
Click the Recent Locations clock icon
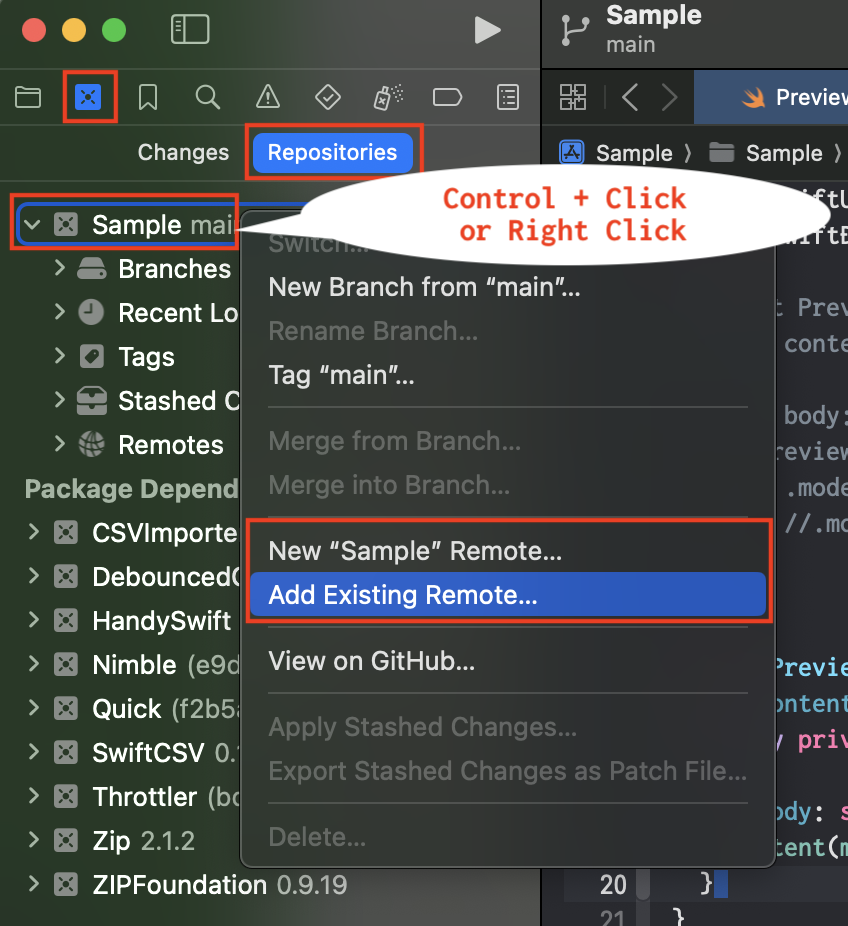coord(92,312)
